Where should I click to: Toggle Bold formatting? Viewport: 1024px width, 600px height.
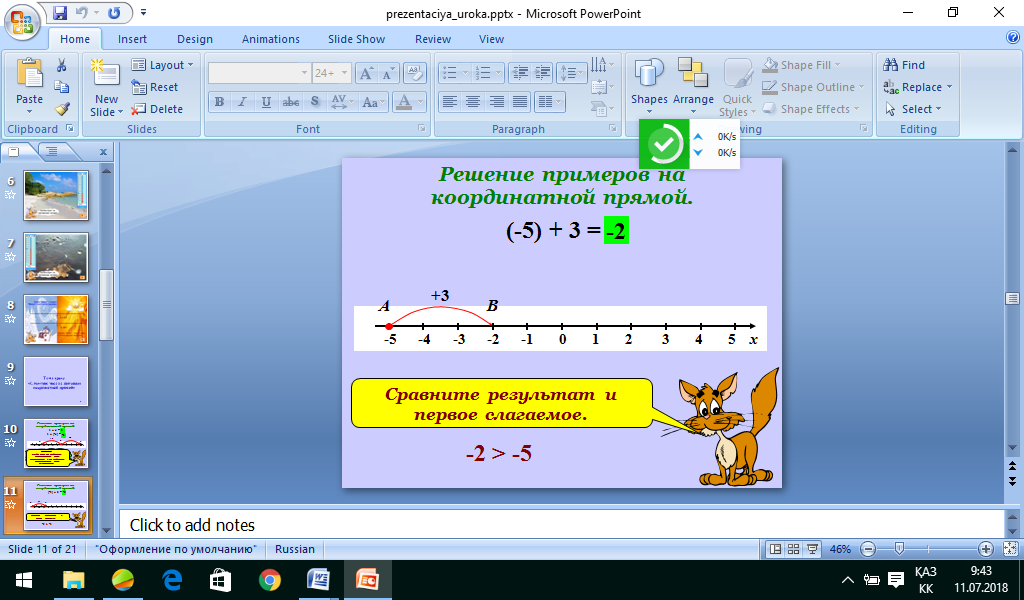point(219,102)
